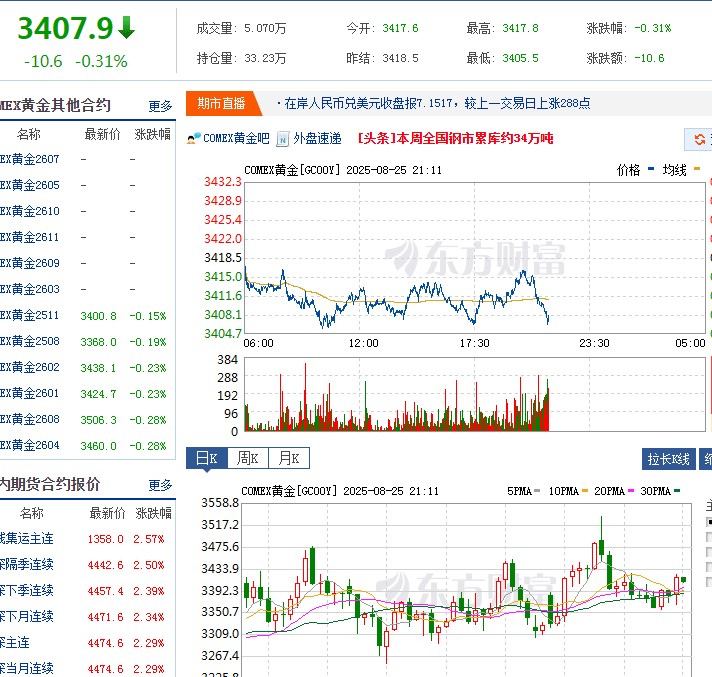
Task: Click the 成交量 value 5.070万
Action: click(265, 29)
